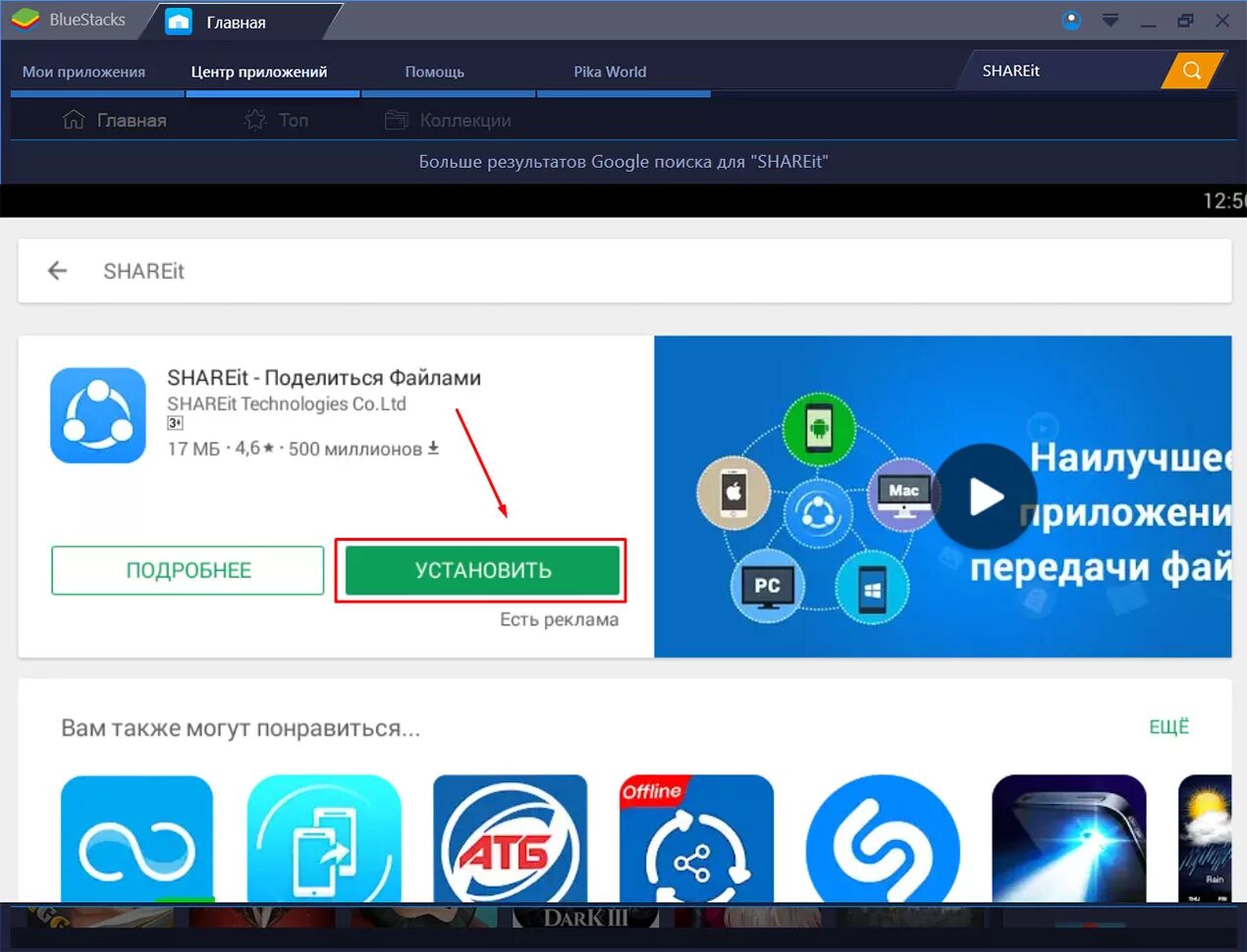Open SHAREit - Поделиться Файлами title

(x=324, y=378)
